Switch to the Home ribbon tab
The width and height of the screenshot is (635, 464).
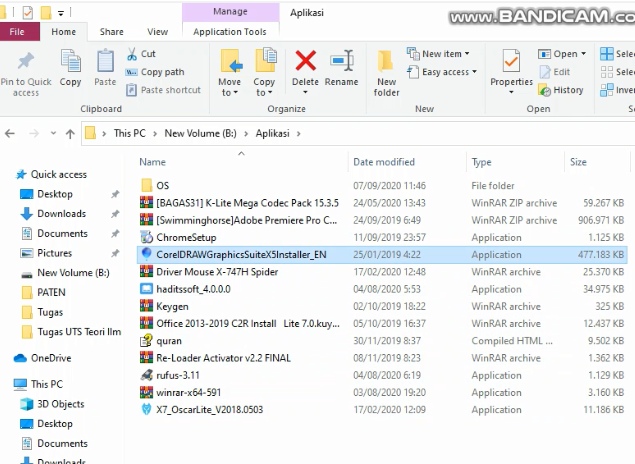(64, 32)
